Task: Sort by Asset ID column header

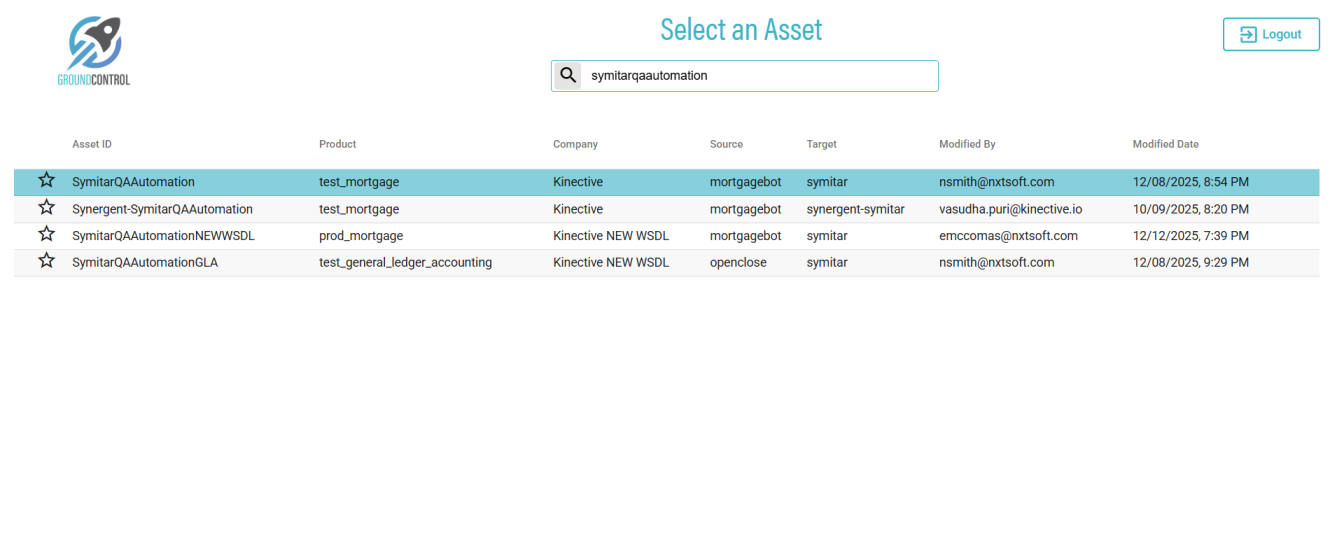Action: pos(92,144)
